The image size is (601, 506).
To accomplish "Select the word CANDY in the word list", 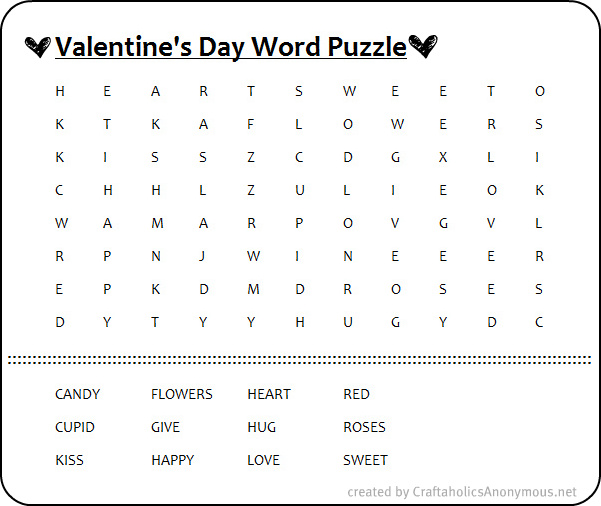I will (x=78, y=394).
